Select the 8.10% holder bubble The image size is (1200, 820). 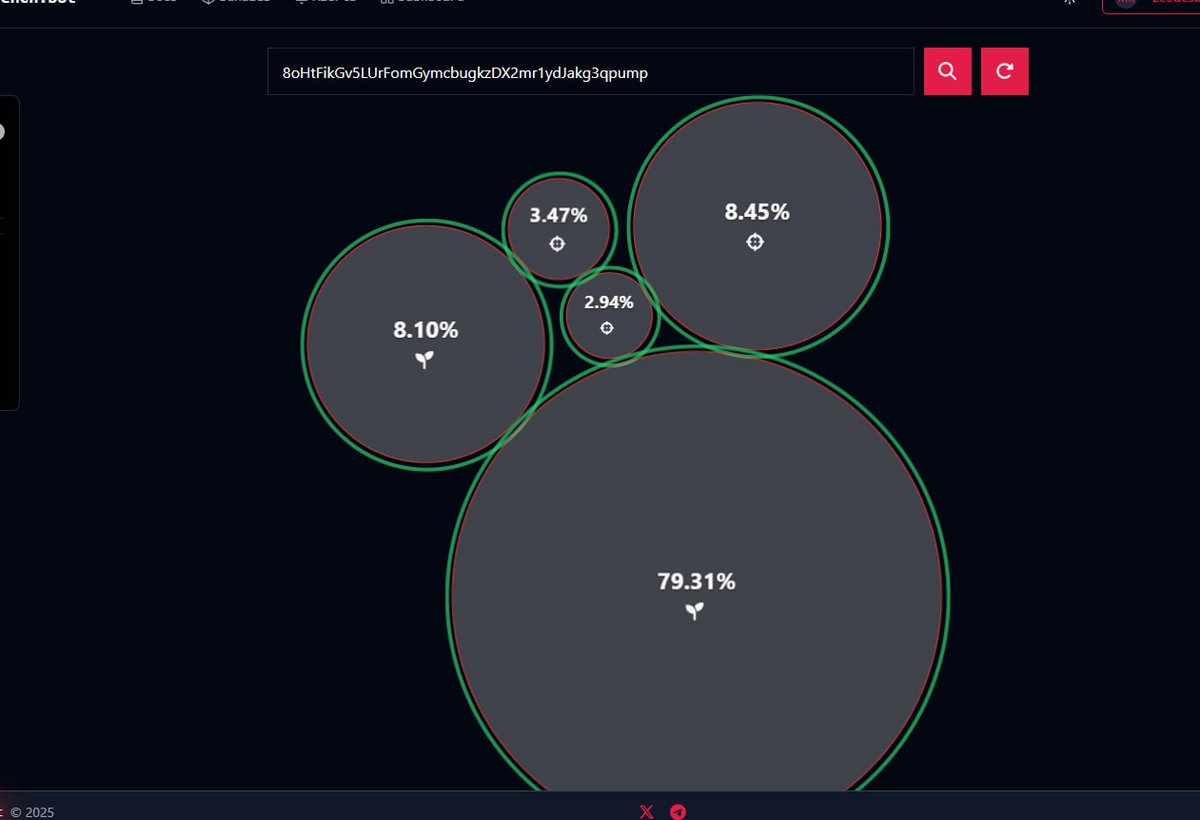[427, 344]
